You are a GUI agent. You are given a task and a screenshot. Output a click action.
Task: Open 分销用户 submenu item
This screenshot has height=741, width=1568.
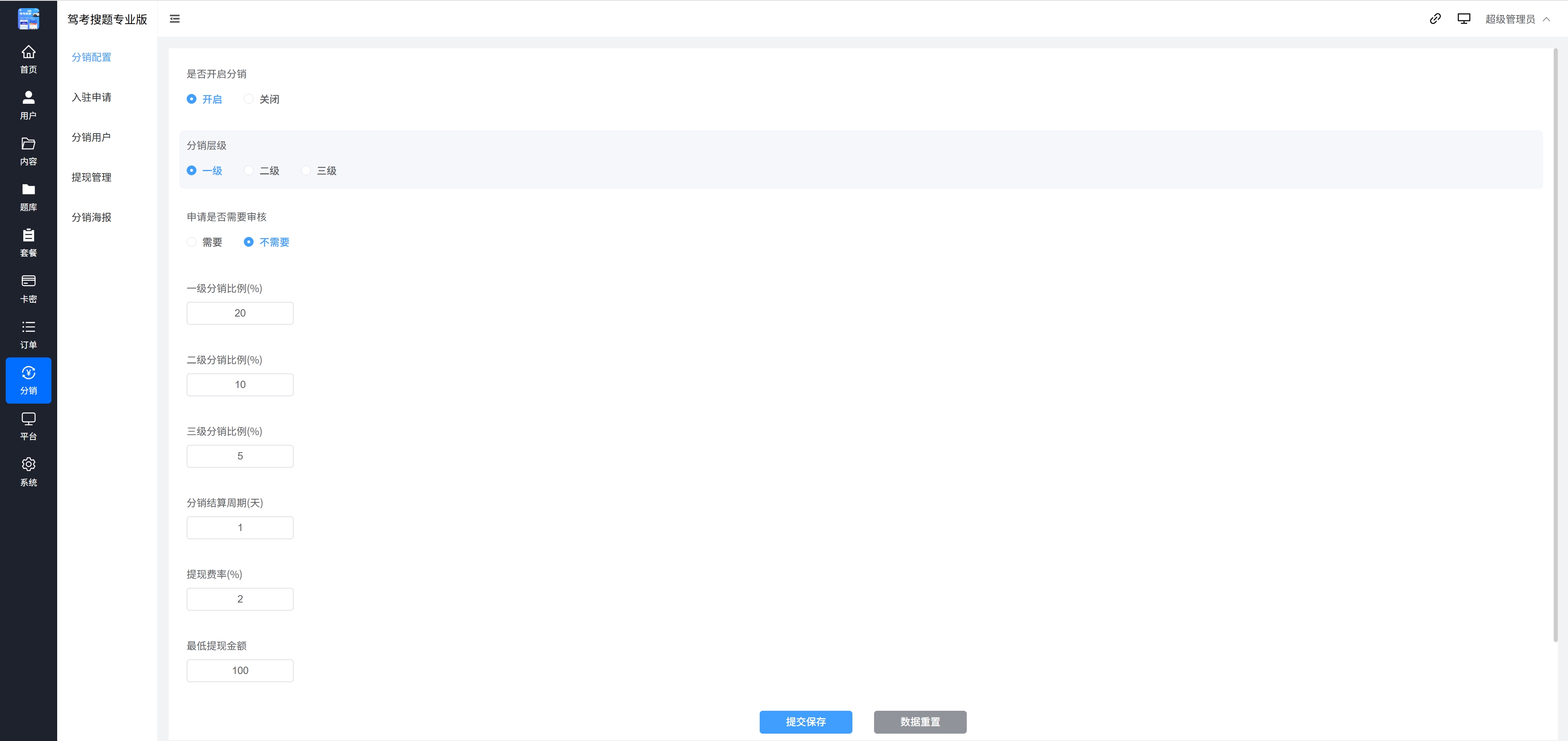click(91, 138)
